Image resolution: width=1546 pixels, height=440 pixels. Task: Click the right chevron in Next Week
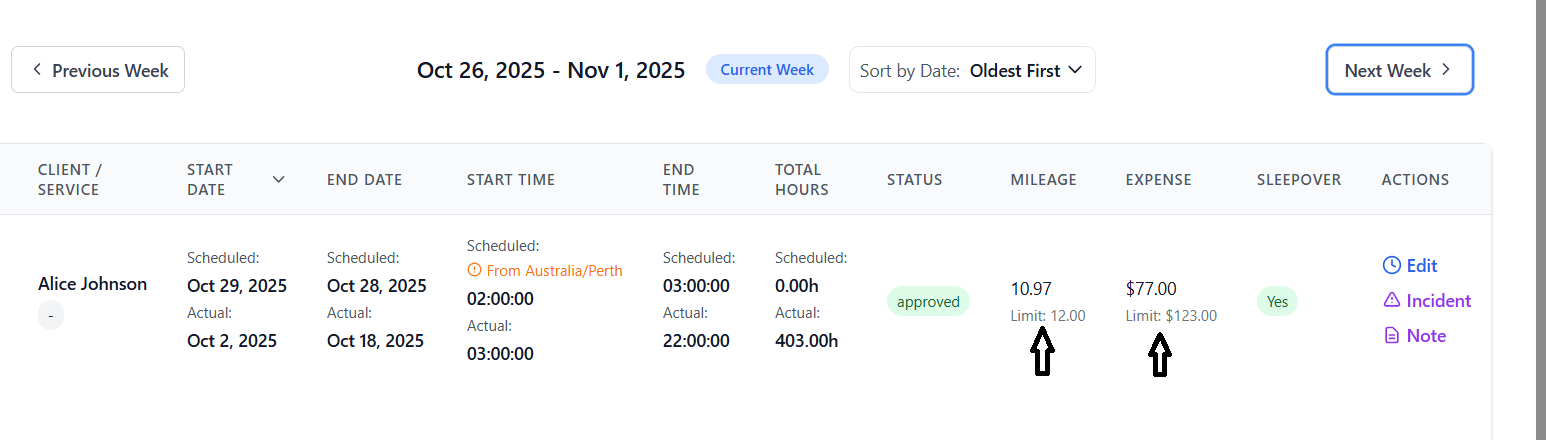coord(1445,70)
